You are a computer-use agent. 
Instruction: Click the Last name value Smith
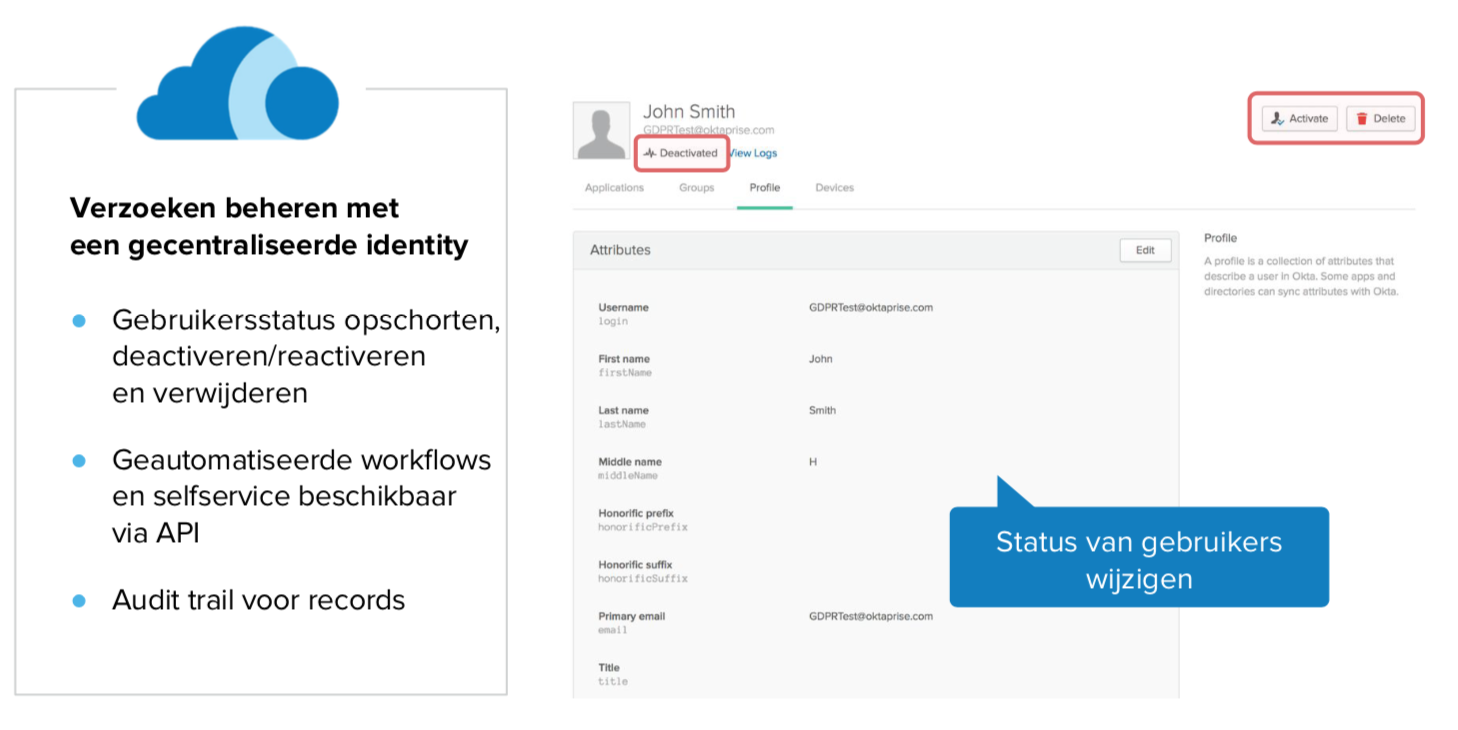pyautogui.click(x=822, y=411)
